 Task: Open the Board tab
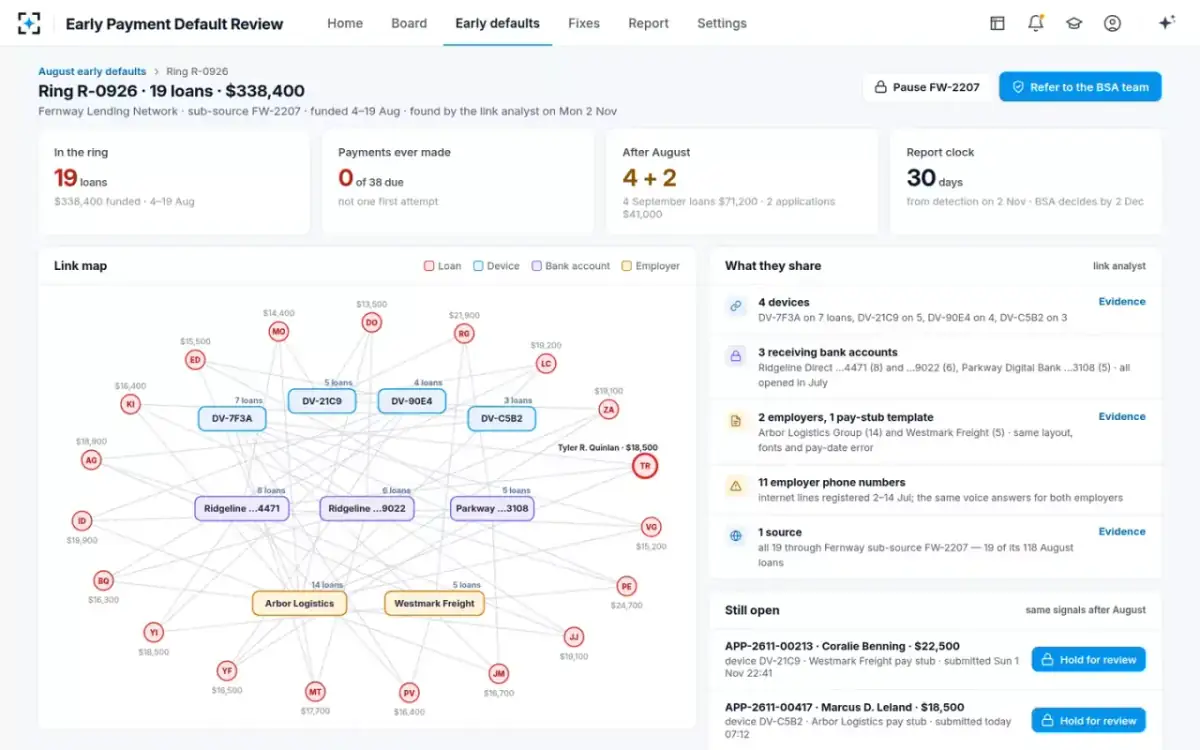[409, 23]
